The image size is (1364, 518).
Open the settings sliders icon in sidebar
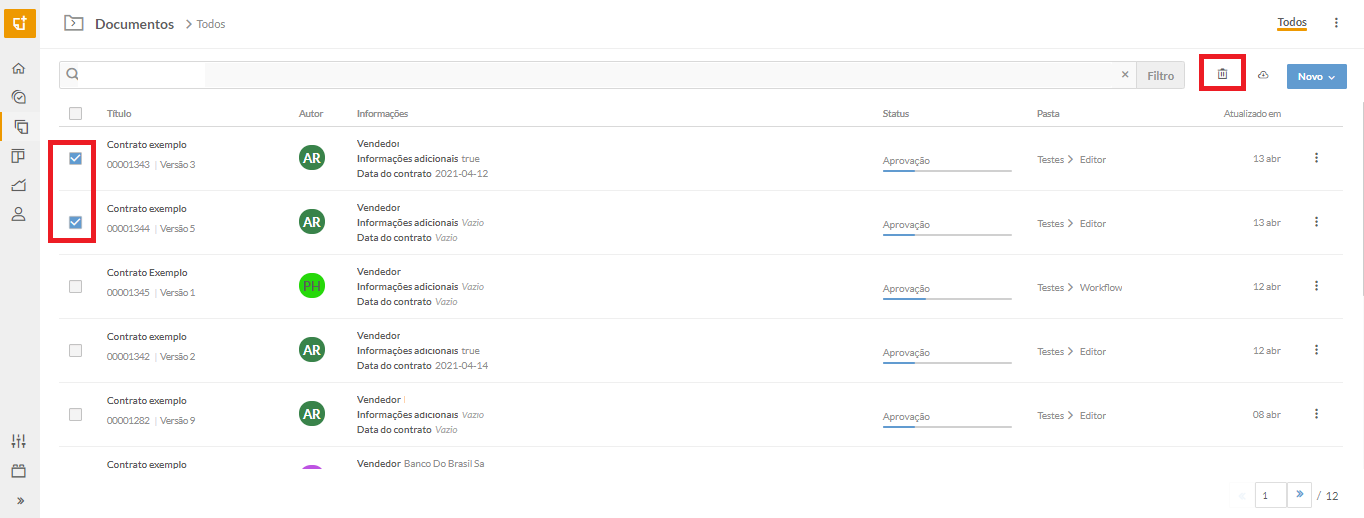18,441
